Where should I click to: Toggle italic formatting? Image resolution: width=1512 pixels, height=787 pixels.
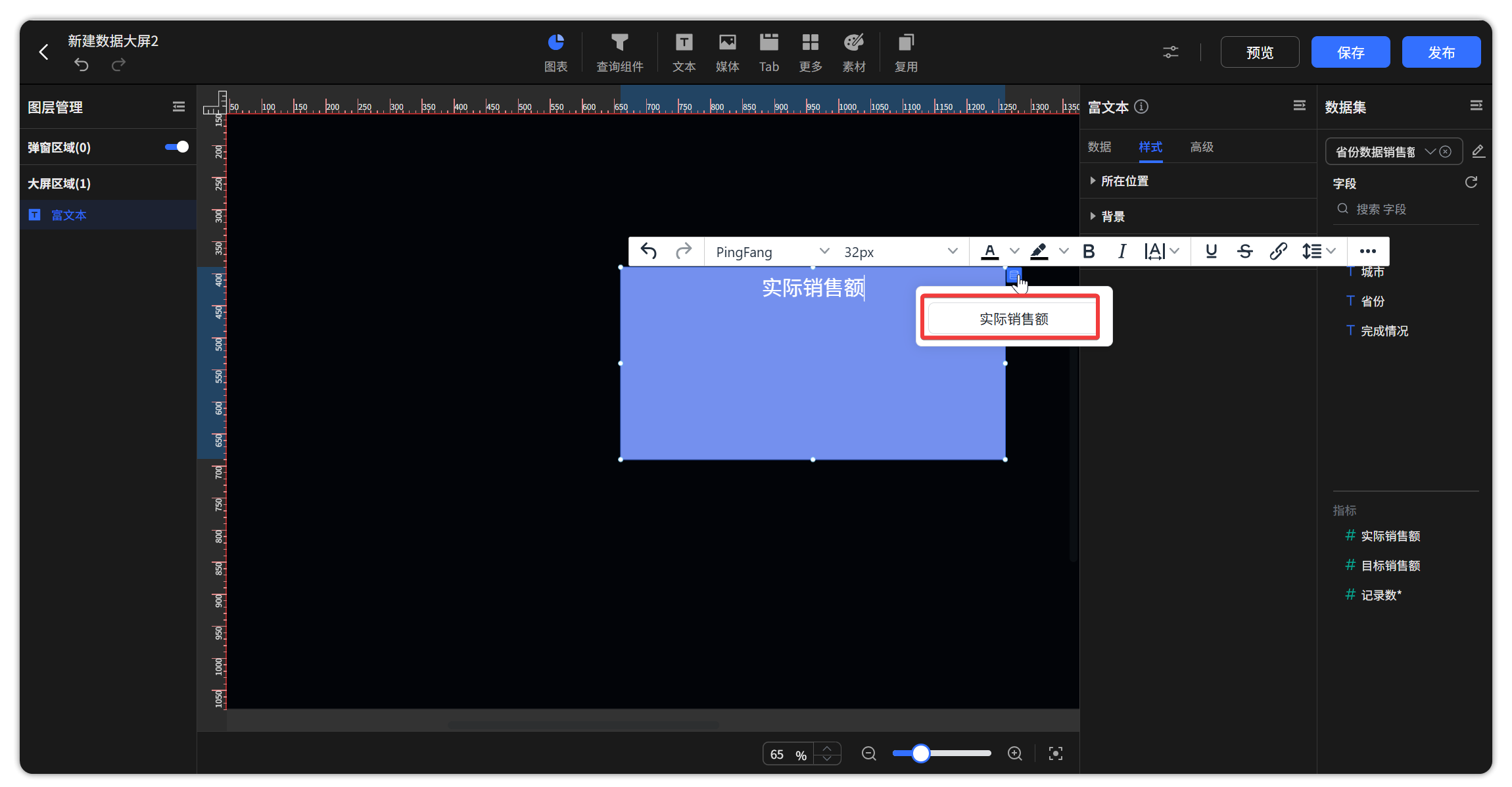[1122, 251]
